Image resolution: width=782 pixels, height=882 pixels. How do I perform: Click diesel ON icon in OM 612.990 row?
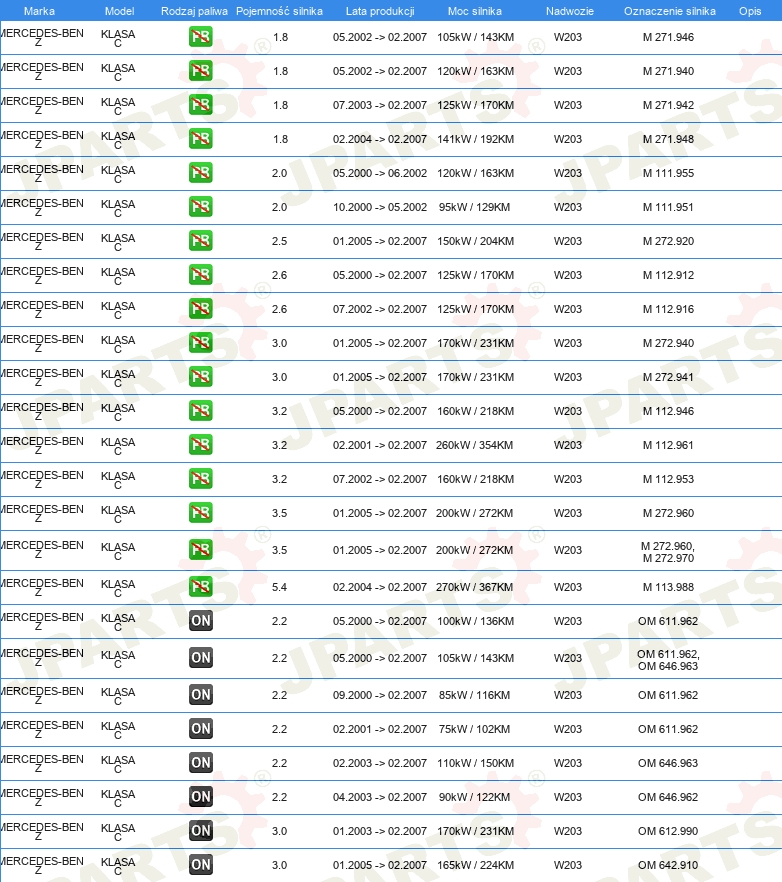pyautogui.click(x=201, y=831)
